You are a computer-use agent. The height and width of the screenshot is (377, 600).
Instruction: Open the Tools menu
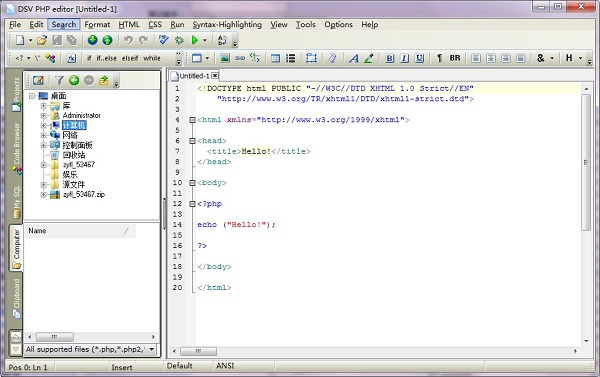306,24
